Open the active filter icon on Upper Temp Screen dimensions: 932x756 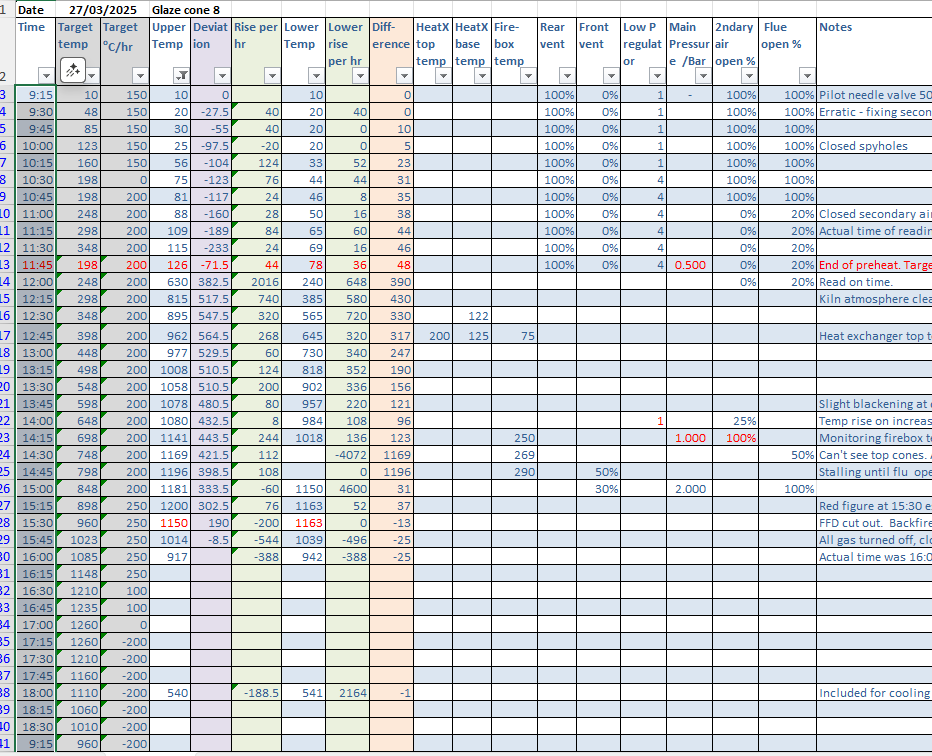point(180,76)
